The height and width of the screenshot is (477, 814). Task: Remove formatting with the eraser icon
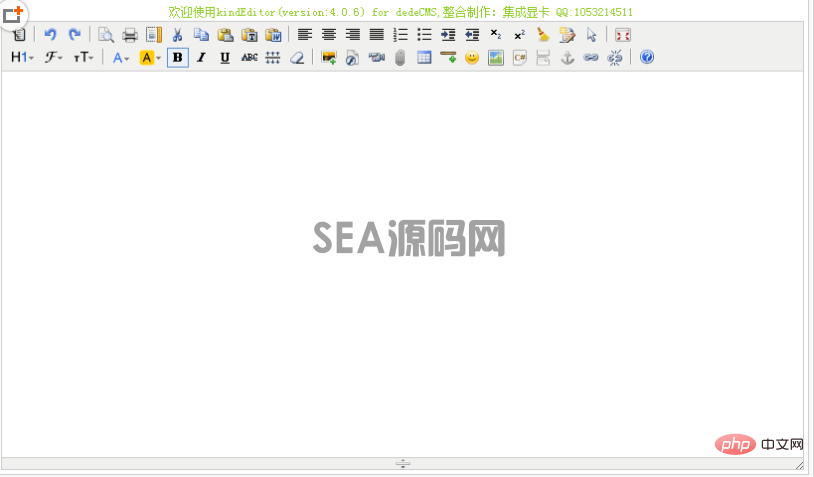[297, 58]
